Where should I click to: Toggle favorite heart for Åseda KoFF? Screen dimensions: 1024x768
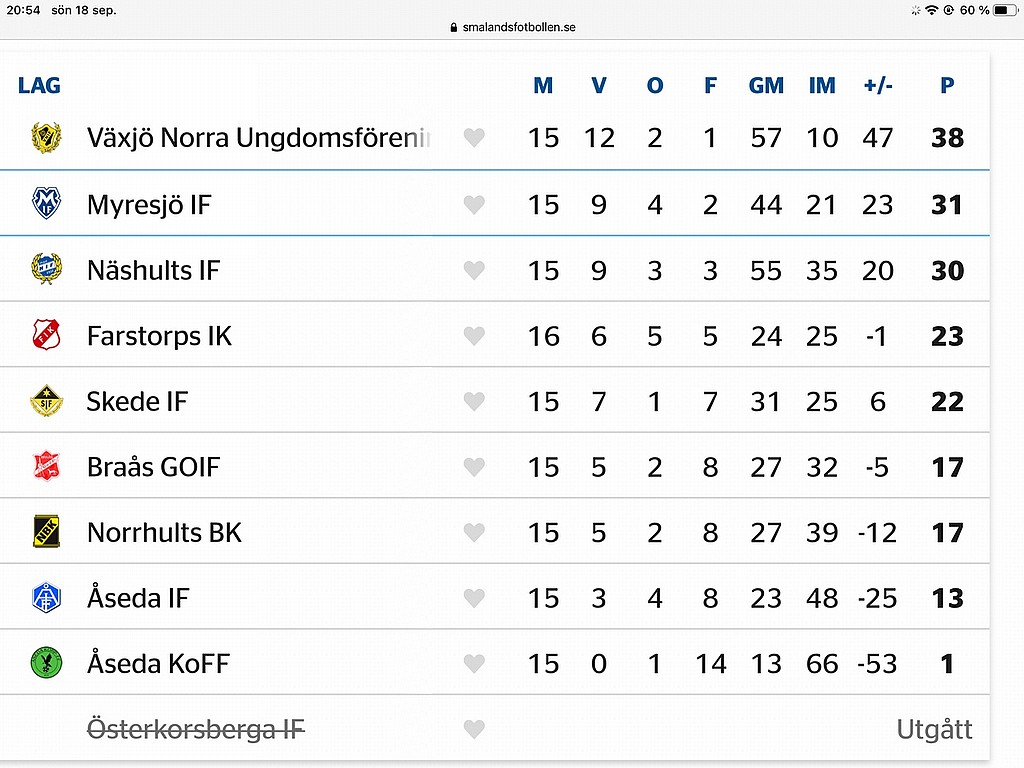click(474, 664)
